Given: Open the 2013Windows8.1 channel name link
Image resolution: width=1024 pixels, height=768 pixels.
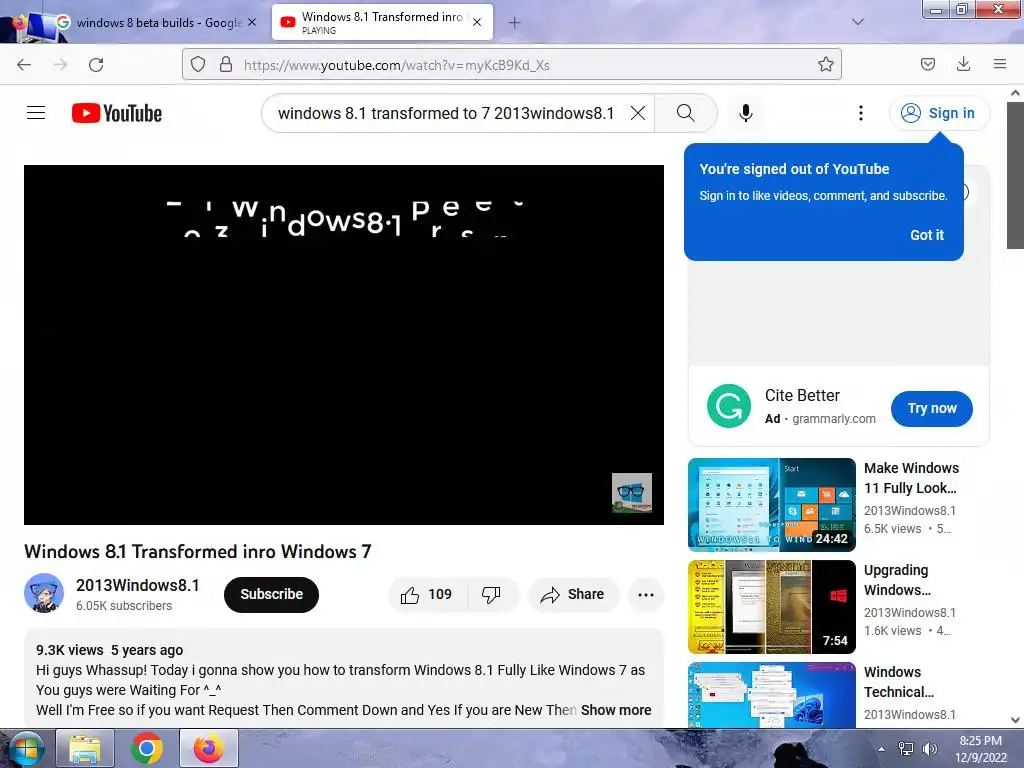Looking at the screenshot, I should click(138, 585).
